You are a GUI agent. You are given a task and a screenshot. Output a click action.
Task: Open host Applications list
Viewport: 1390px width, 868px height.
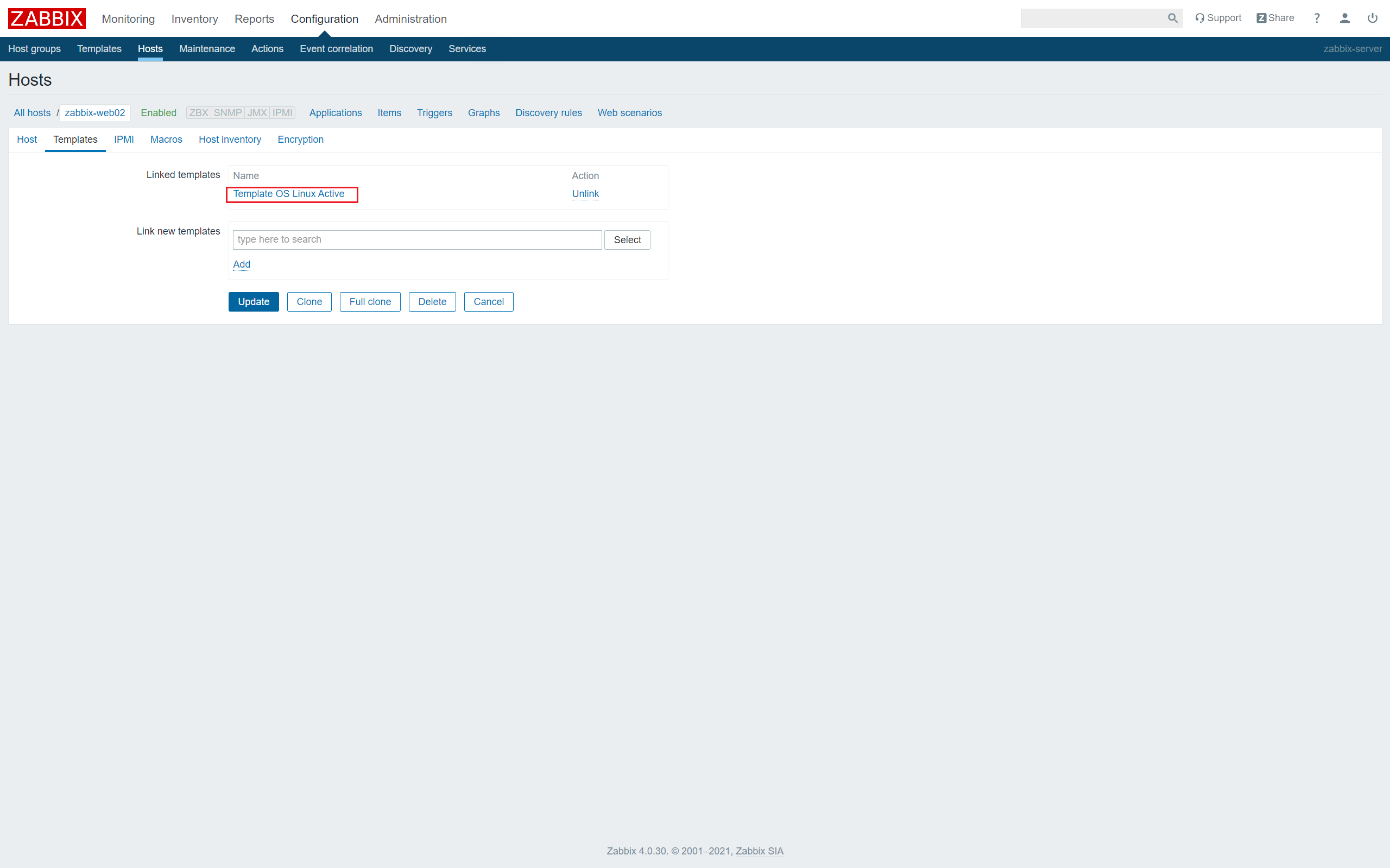(x=336, y=113)
